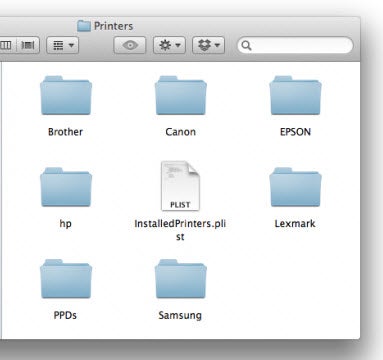The width and height of the screenshot is (383, 360).
Task: Click the Quick Look eye button
Action: pos(130,45)
